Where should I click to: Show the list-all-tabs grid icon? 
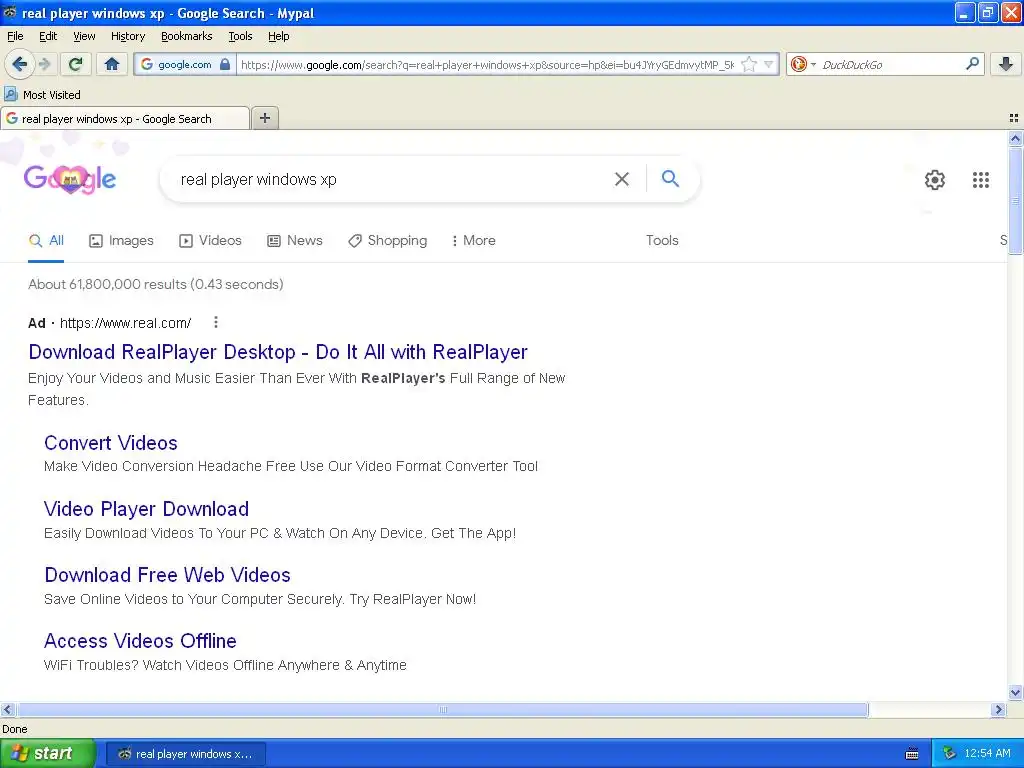(1014, 118)
